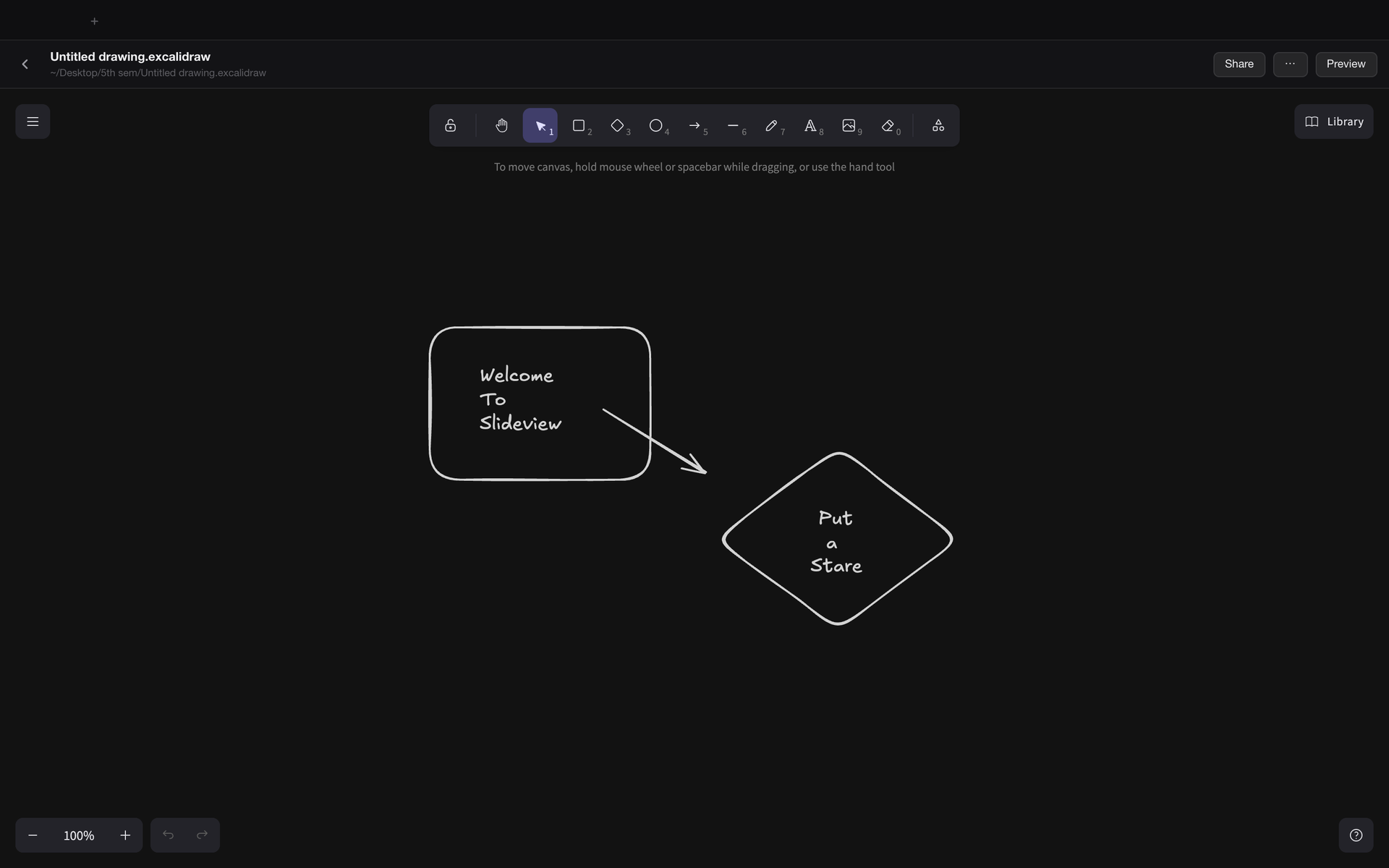Select the Insert image tool
The image size is (1389, 868).
click(849, 126)
